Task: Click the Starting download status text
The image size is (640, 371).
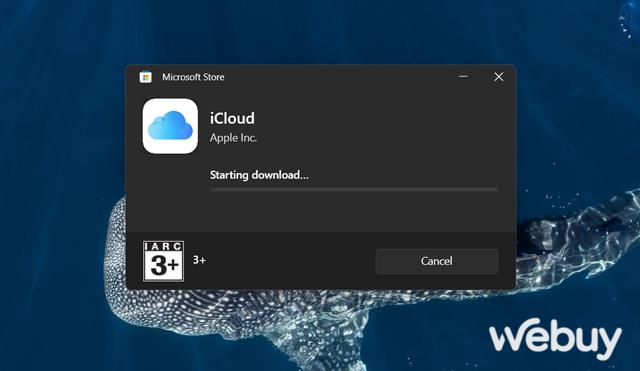Action: click(259, 175)
